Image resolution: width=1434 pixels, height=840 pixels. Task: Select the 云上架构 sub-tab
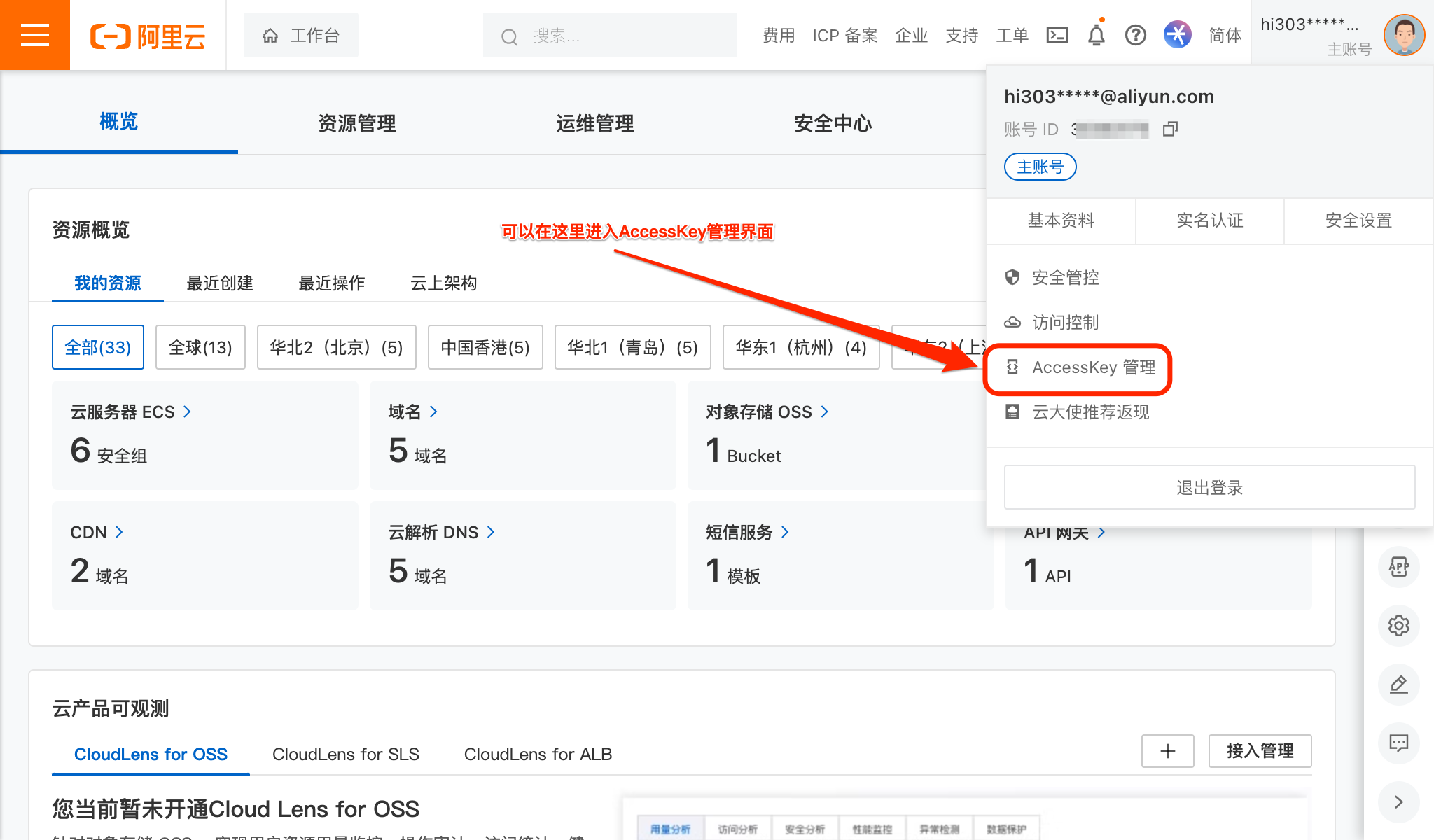(x=444, y=283)
